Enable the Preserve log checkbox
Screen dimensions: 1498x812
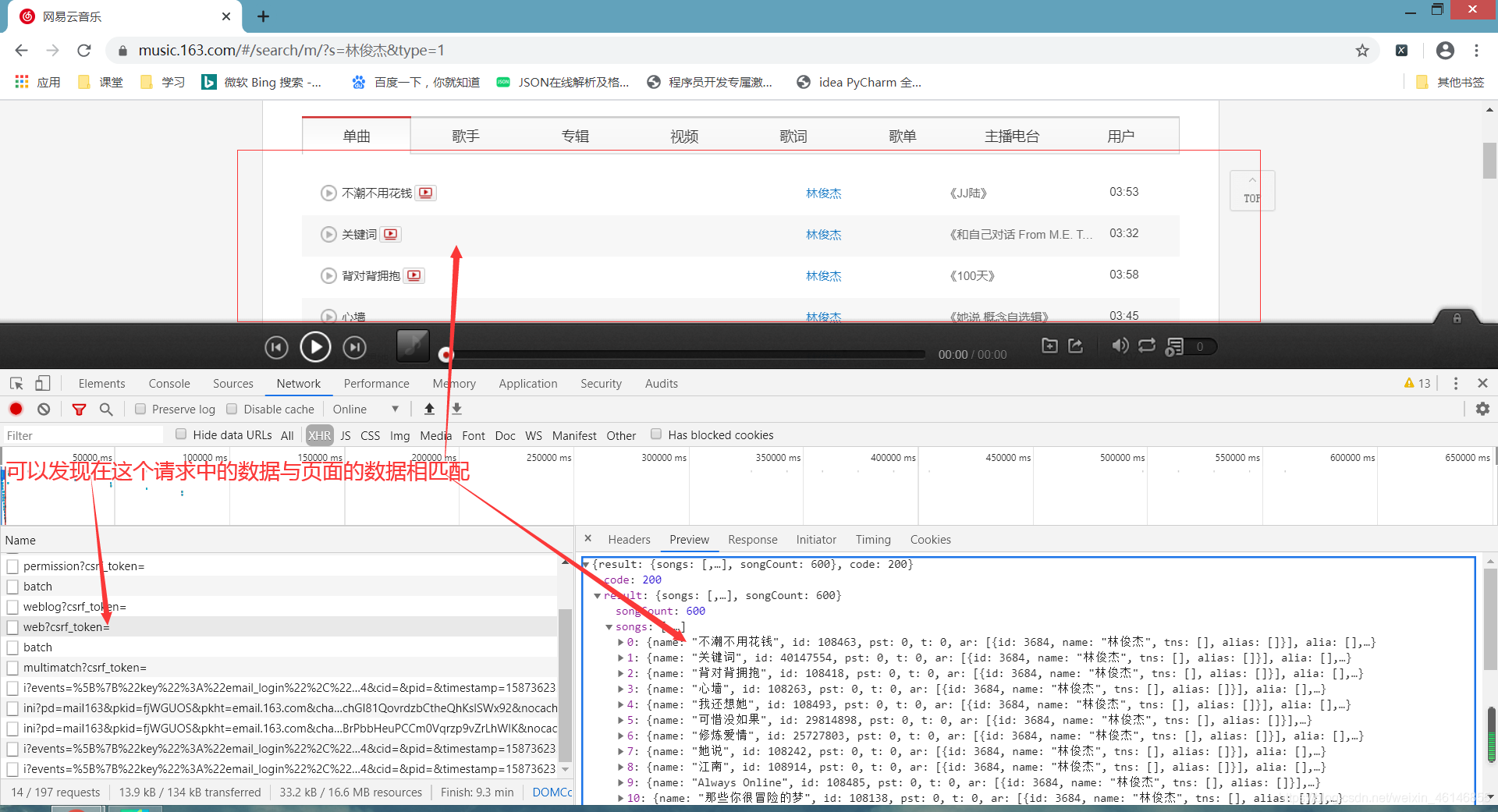click(140, 409)
